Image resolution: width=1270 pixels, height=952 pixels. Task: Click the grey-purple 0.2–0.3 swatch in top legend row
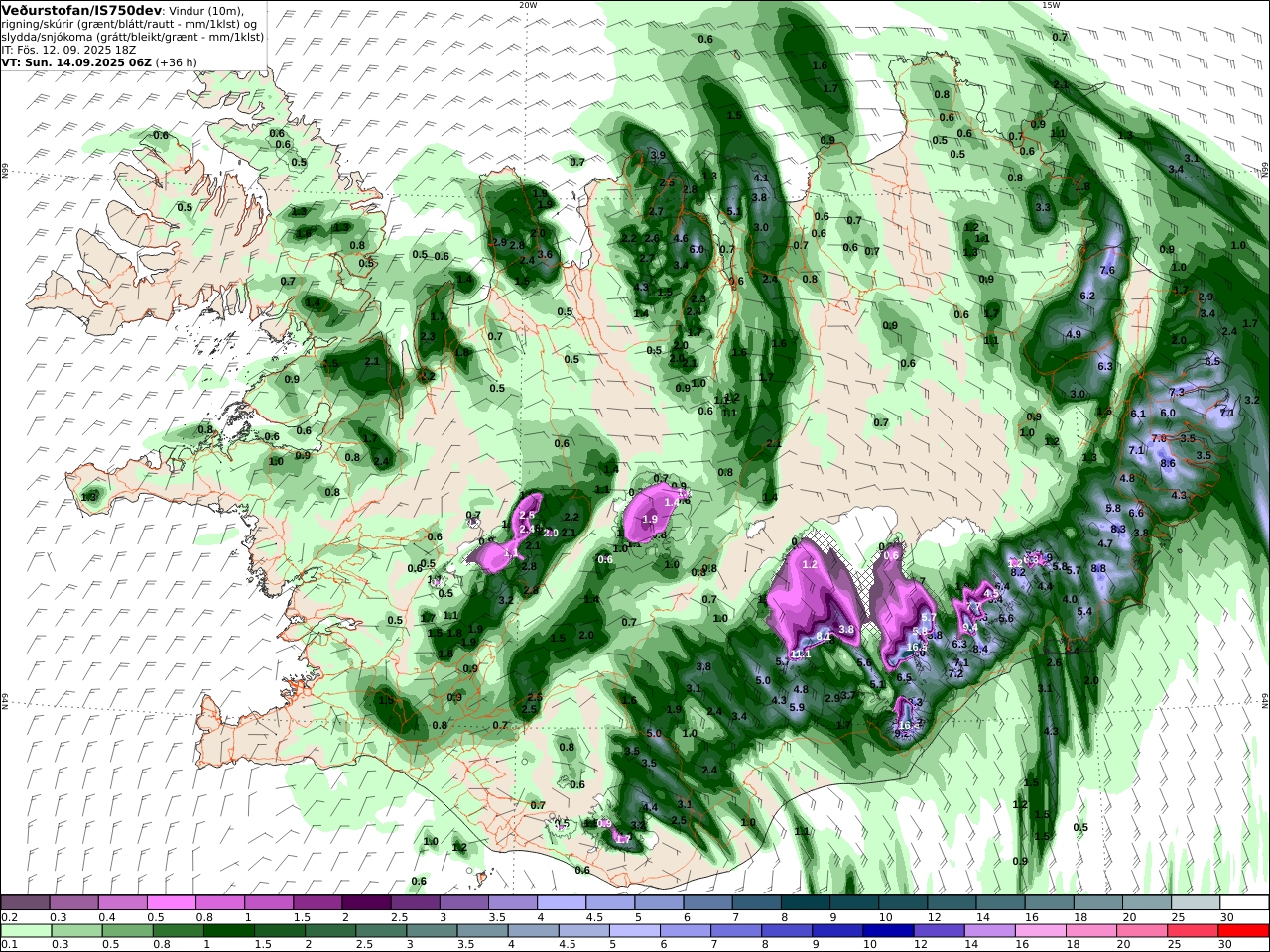coord(25,902)
